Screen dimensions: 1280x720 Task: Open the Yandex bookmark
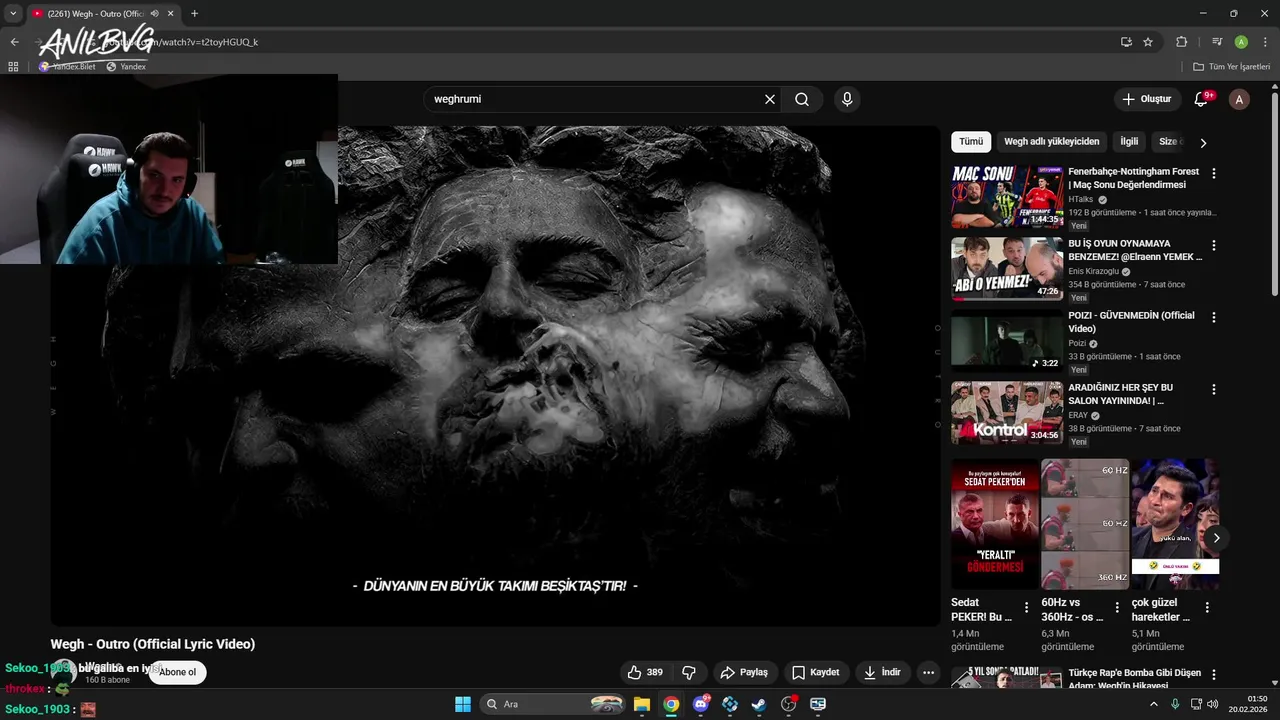[x=126, y=67]
